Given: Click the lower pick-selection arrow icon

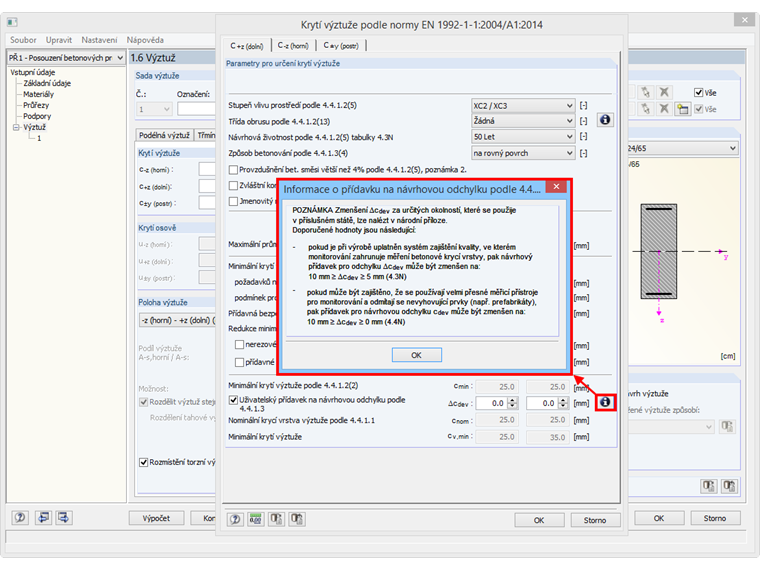Looking at the screenshot, I should (x=645, y=109).
